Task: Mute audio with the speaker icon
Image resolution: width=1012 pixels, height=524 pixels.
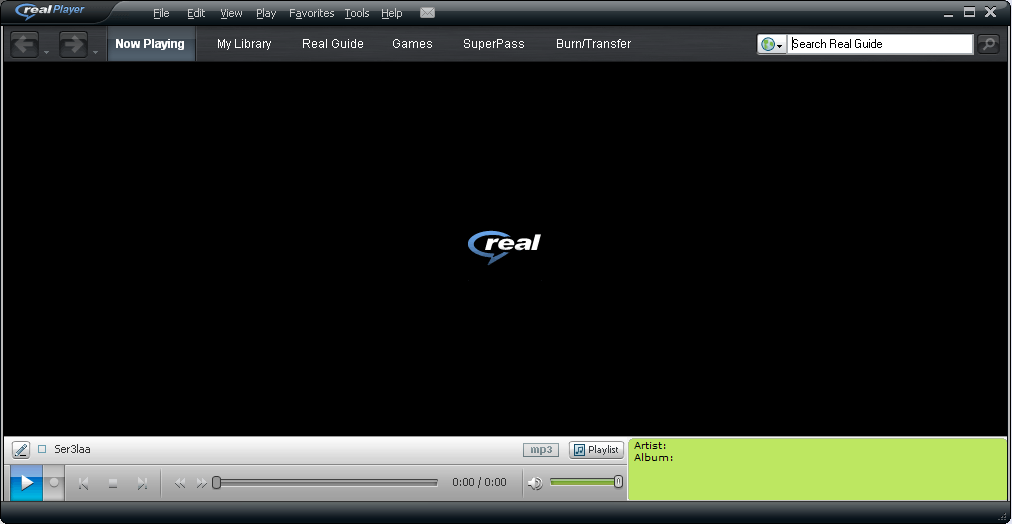Action: tap(535, 483)
